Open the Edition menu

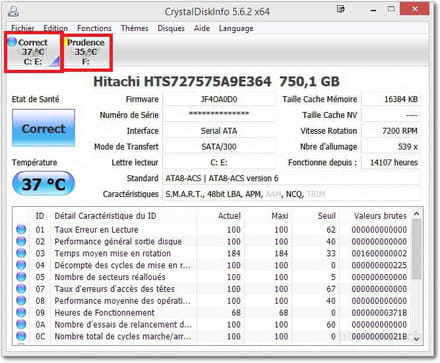(x=56, y=28)
